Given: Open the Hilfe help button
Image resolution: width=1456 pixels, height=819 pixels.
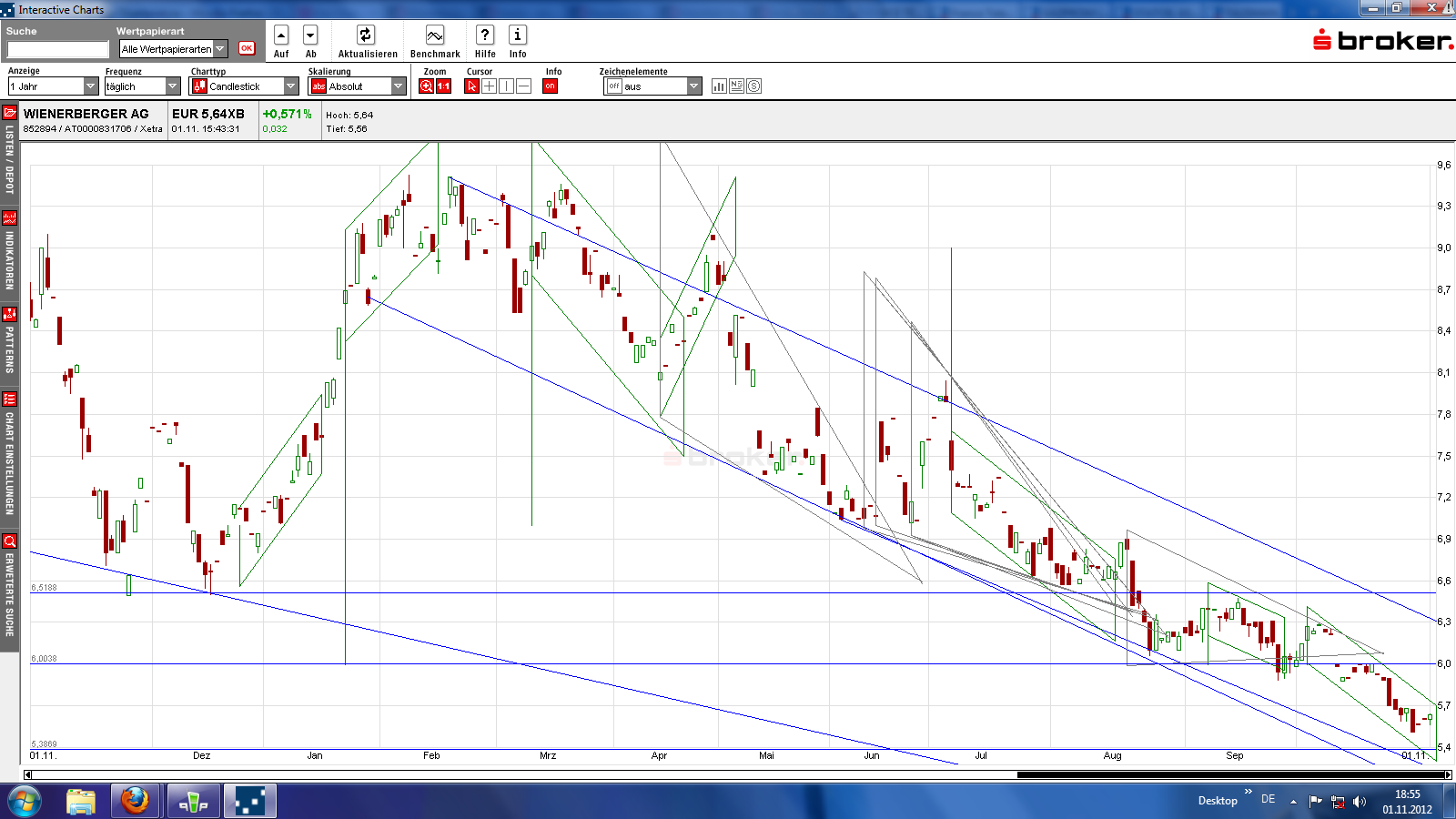Looking at the screenshot, I should [x=484, y=36].
